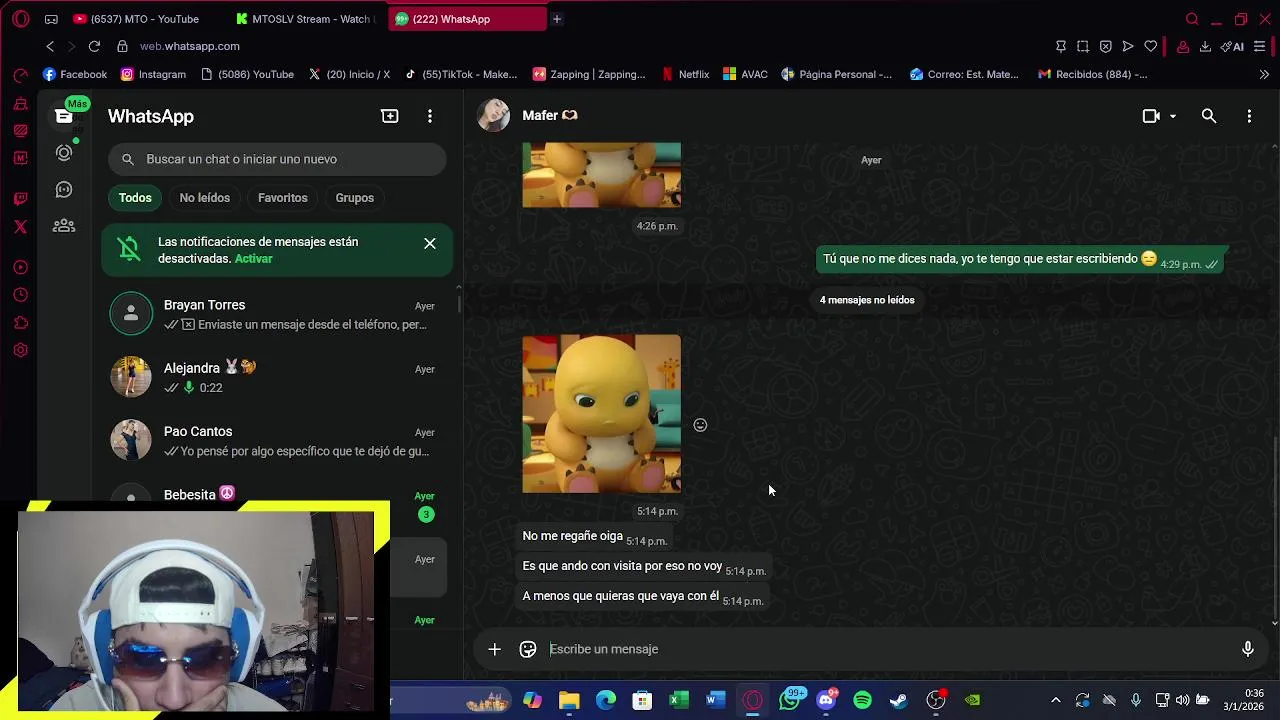Click the chat search box
The image size is (1280, 720).
[277, 159]
